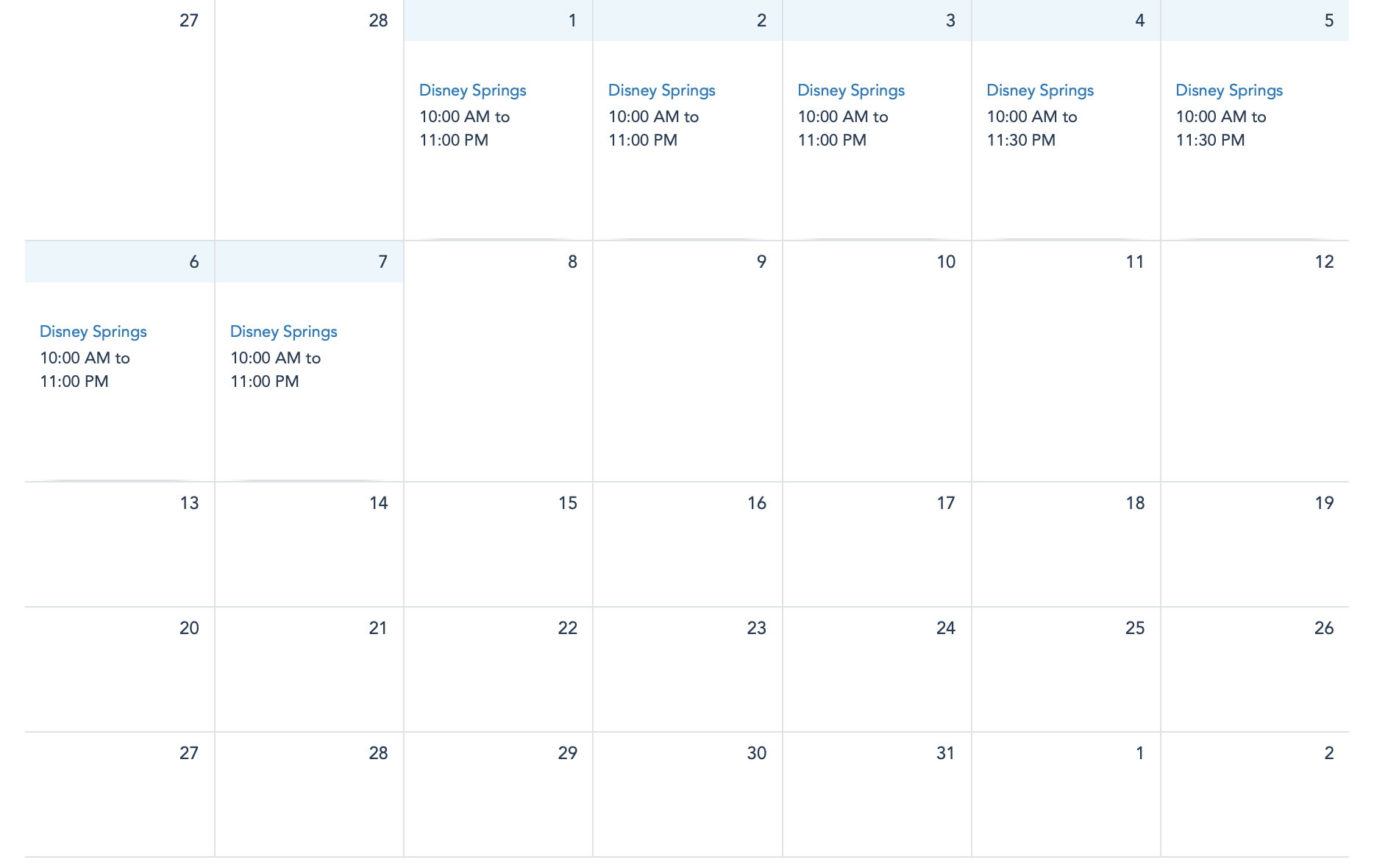The image size is (1374, 868).
Task: Select day 8 on the calendar
Action: point(499,360)
